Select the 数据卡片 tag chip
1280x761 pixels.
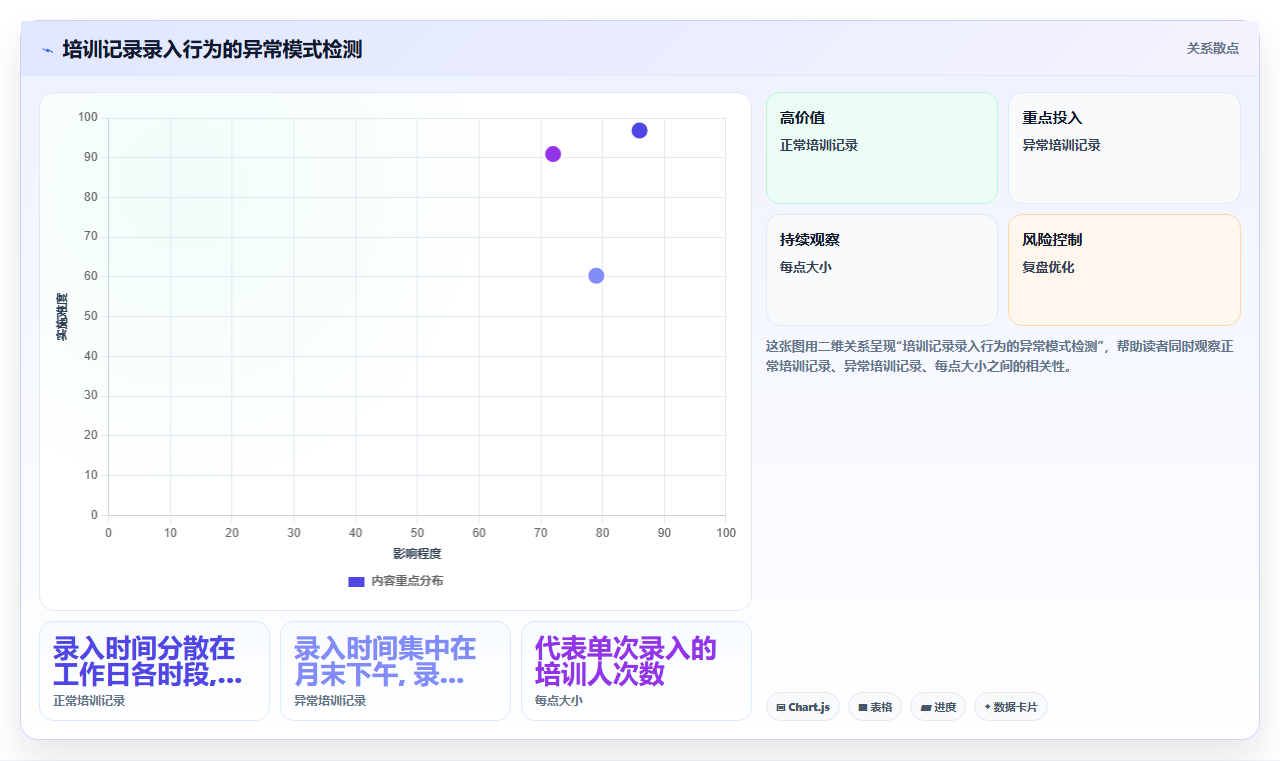pyautogui.click(x=1011, y=707)
